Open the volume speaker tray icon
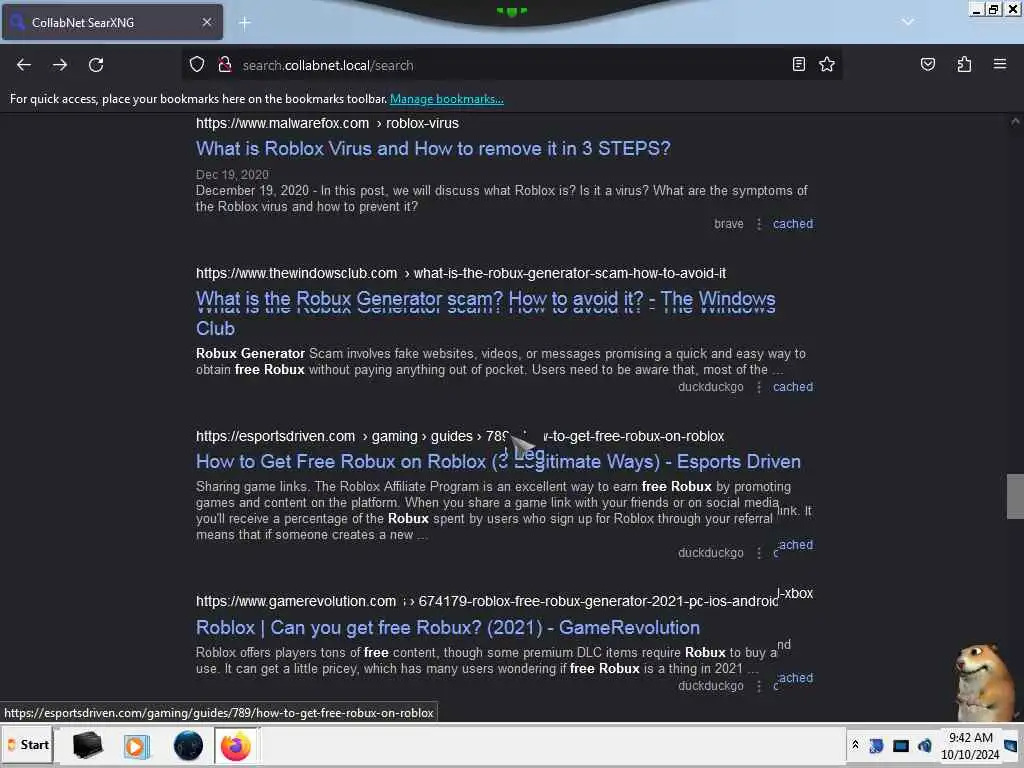 pyautogui.click(x=925, y=745)
